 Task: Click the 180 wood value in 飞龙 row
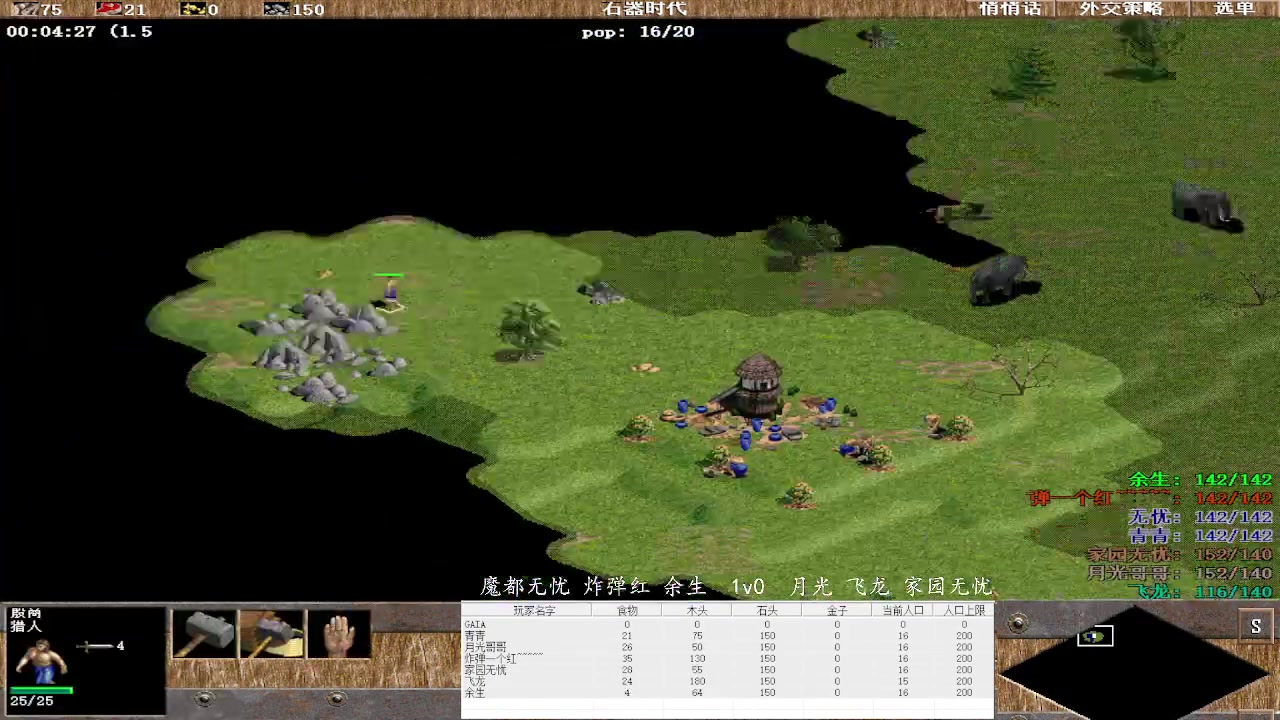click(x=697, y=681)
